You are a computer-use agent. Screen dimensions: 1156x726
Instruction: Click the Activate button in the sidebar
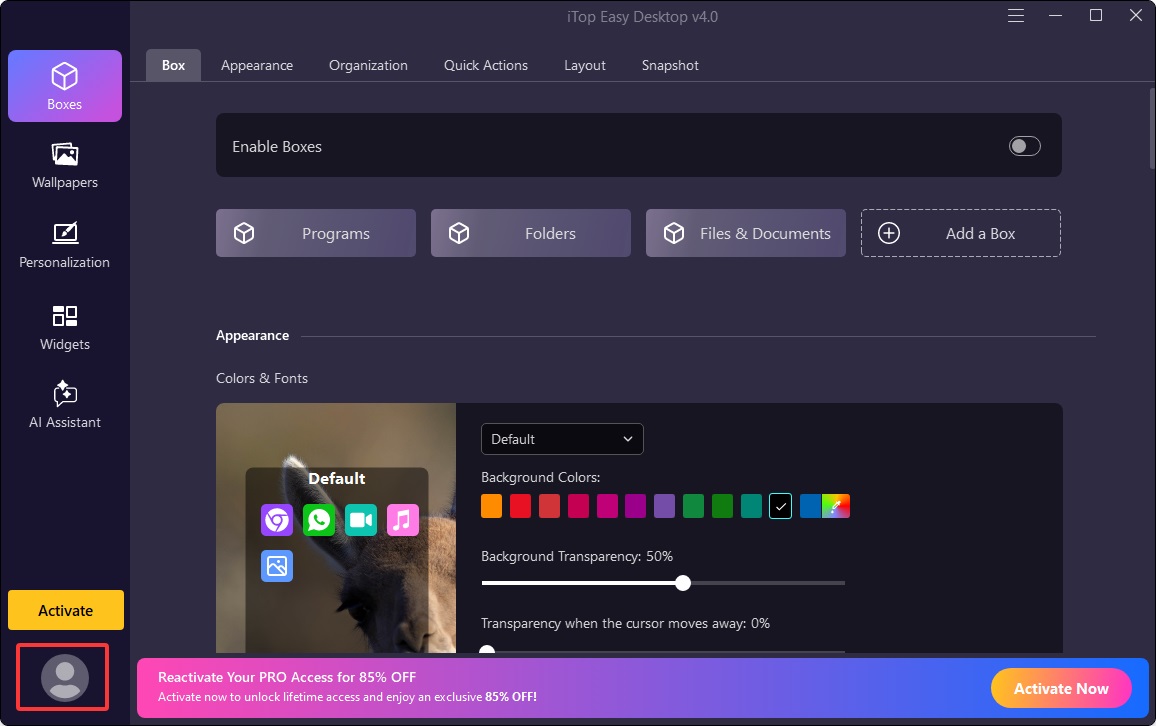(x=65, y=610)
